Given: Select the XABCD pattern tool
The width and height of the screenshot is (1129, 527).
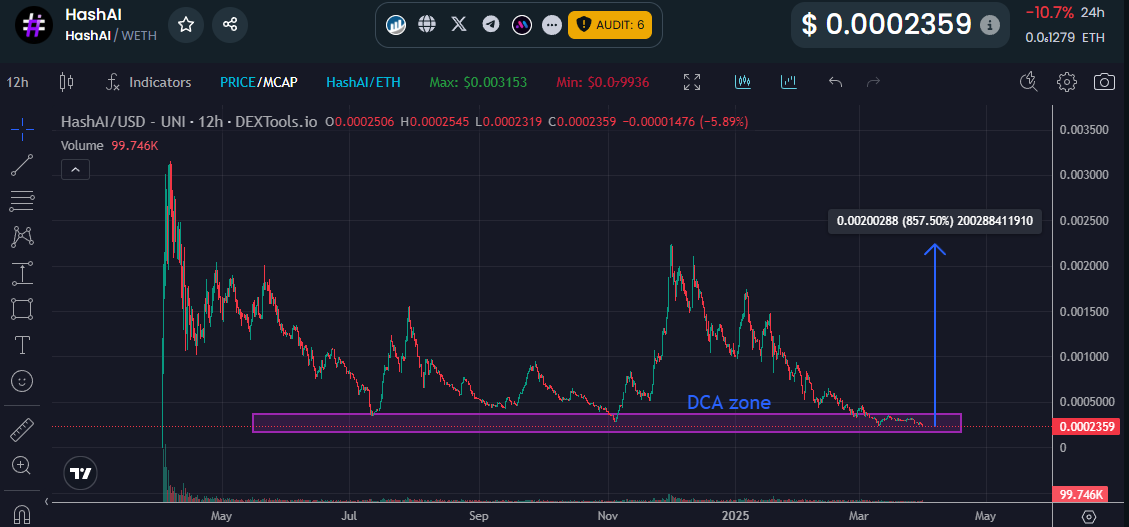Looking at the screenshot, I should pyautogui.click(x=22, y=237).
